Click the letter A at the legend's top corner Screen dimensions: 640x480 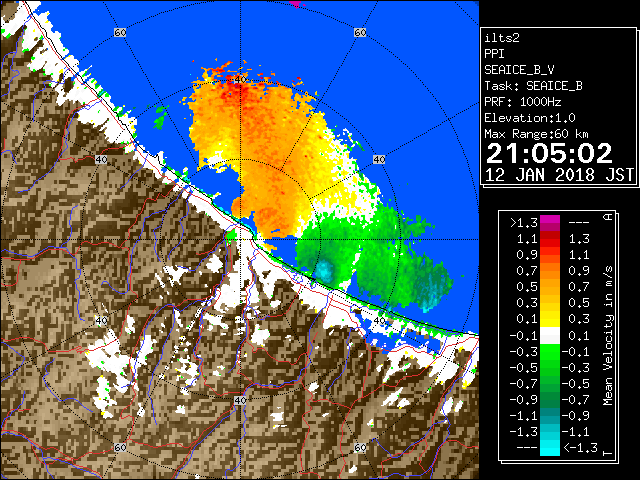tap(608, 217)
